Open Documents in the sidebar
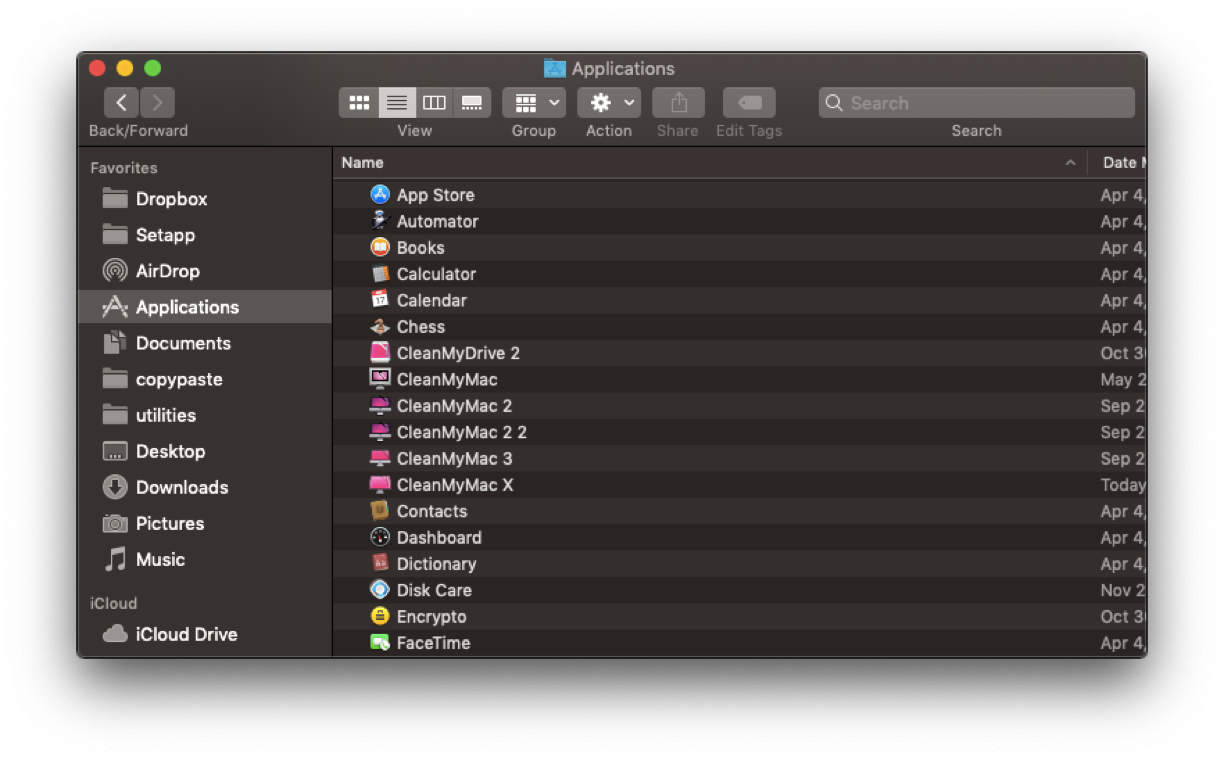Screen dimensions: 1216x760 (x=204, y=343)
